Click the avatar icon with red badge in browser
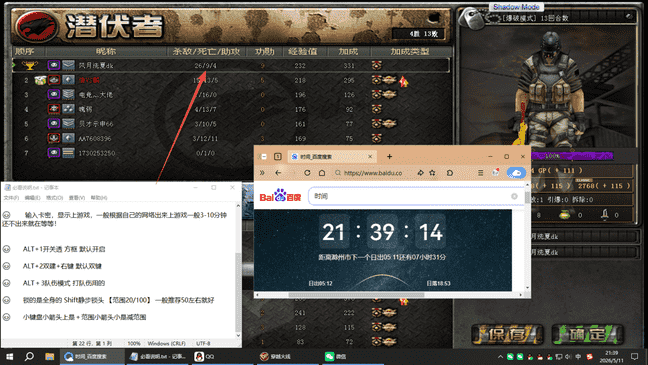 pyautogui.click(x=496, y=172)
